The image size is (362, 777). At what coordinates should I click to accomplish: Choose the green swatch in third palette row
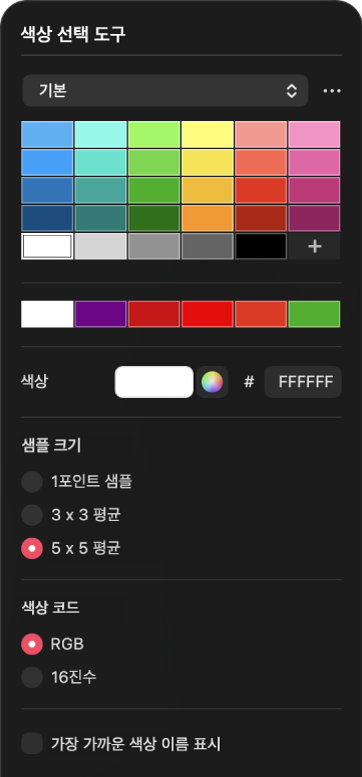(x=154, y=190)
